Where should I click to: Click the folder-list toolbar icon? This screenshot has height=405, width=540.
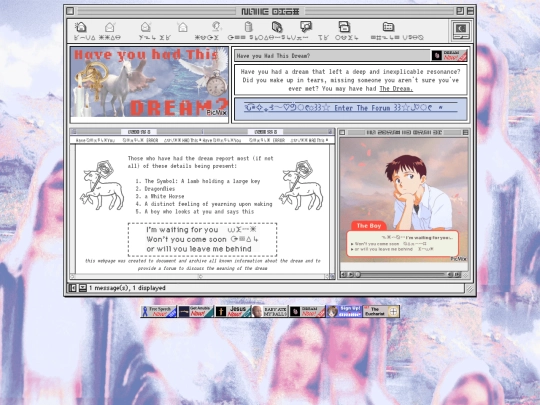point(388,27)
